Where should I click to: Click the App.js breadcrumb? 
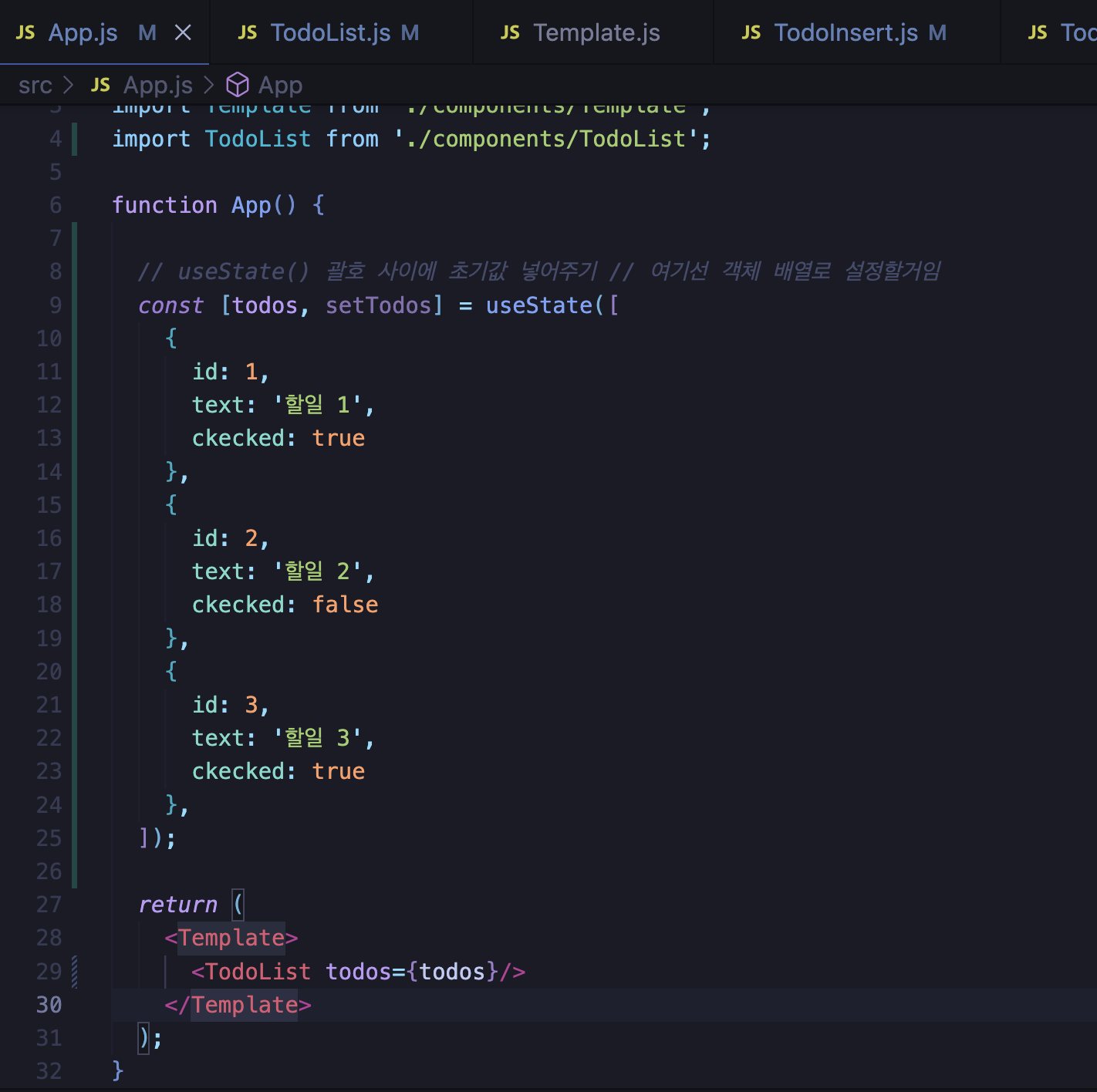tap(158, 85)
